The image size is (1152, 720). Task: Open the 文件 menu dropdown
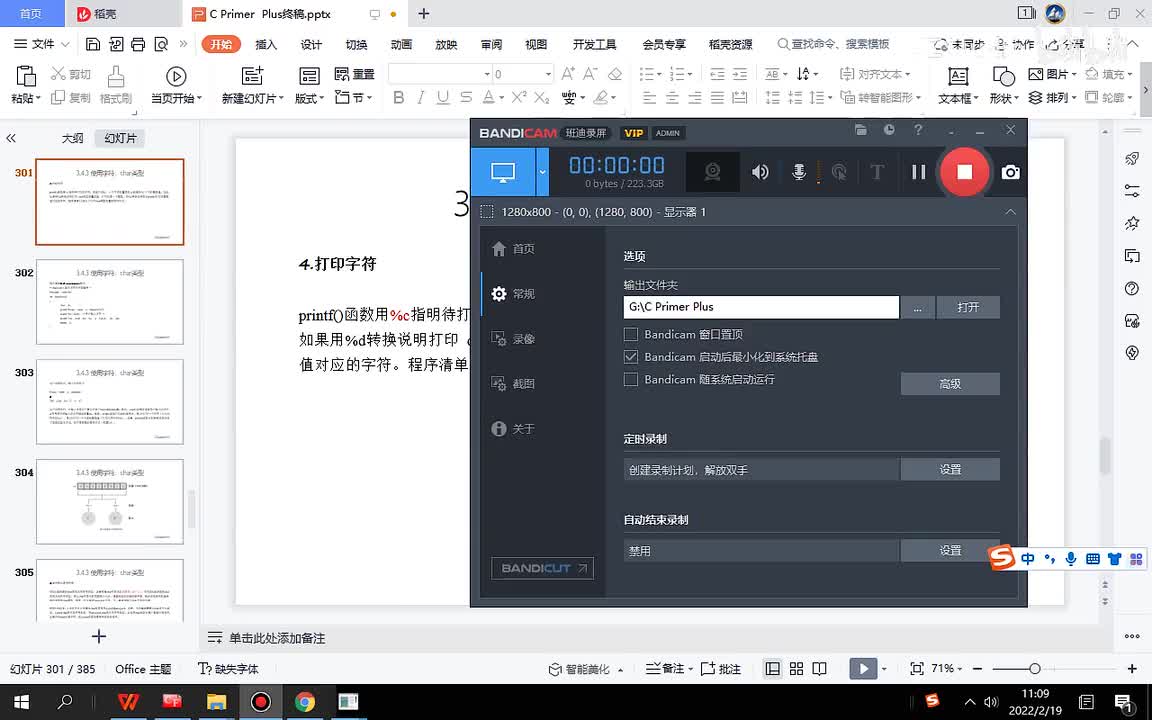(42, 44)
